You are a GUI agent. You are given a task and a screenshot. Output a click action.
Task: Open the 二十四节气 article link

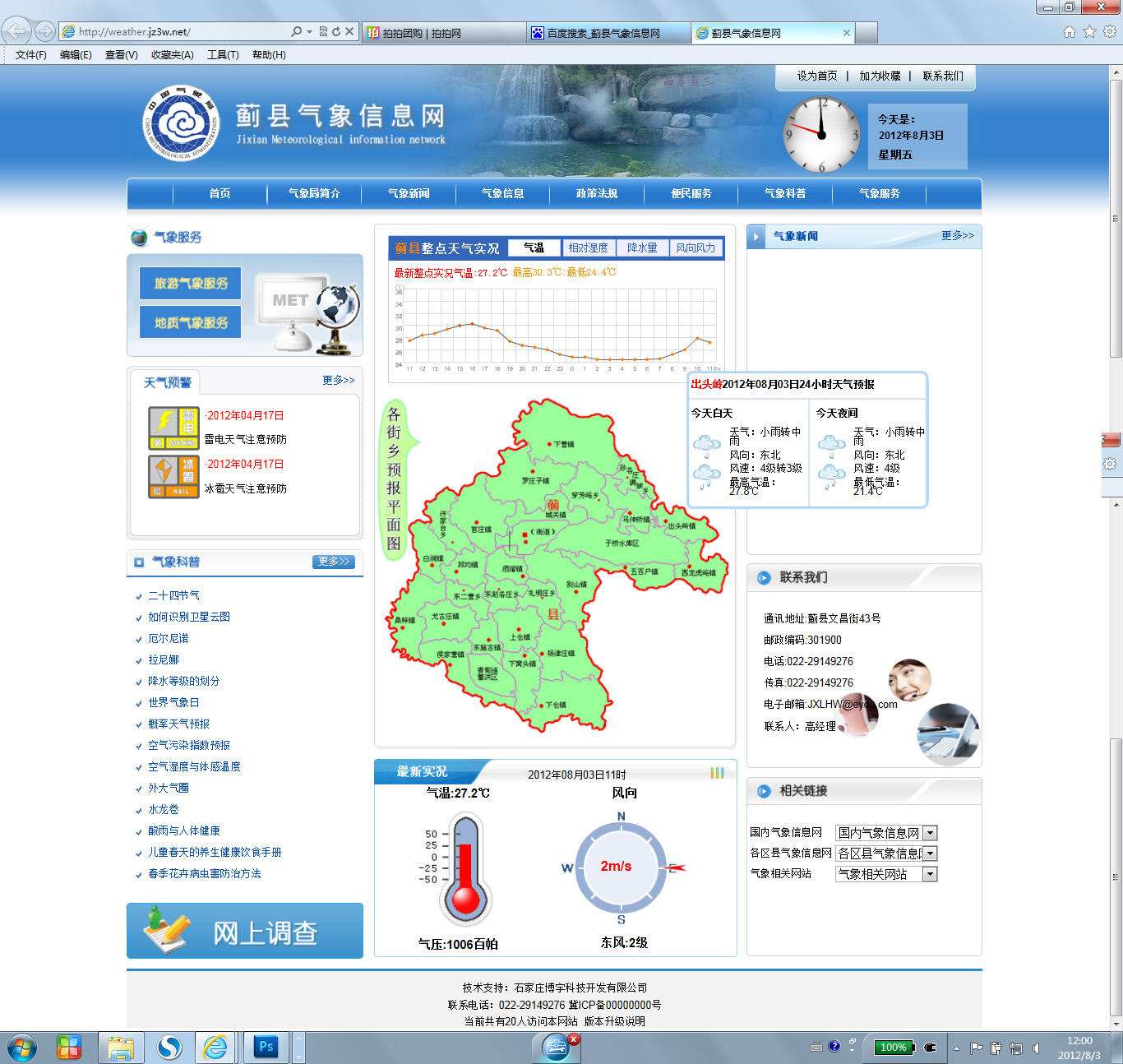click(x=173, y=595)
